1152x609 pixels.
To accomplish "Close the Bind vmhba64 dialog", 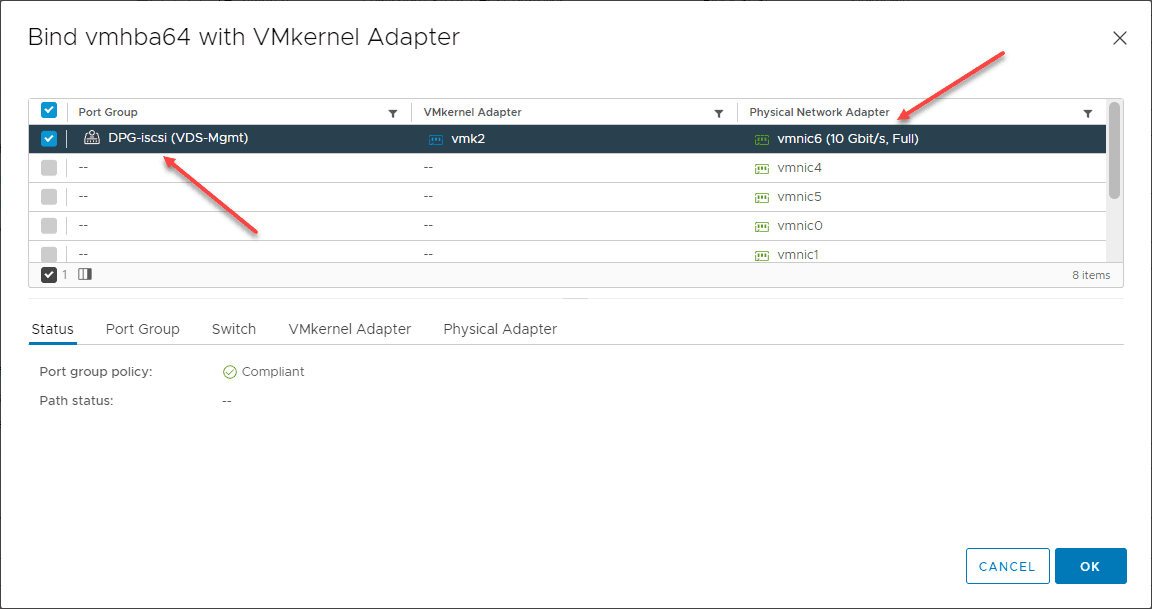I will (1120, 38).
